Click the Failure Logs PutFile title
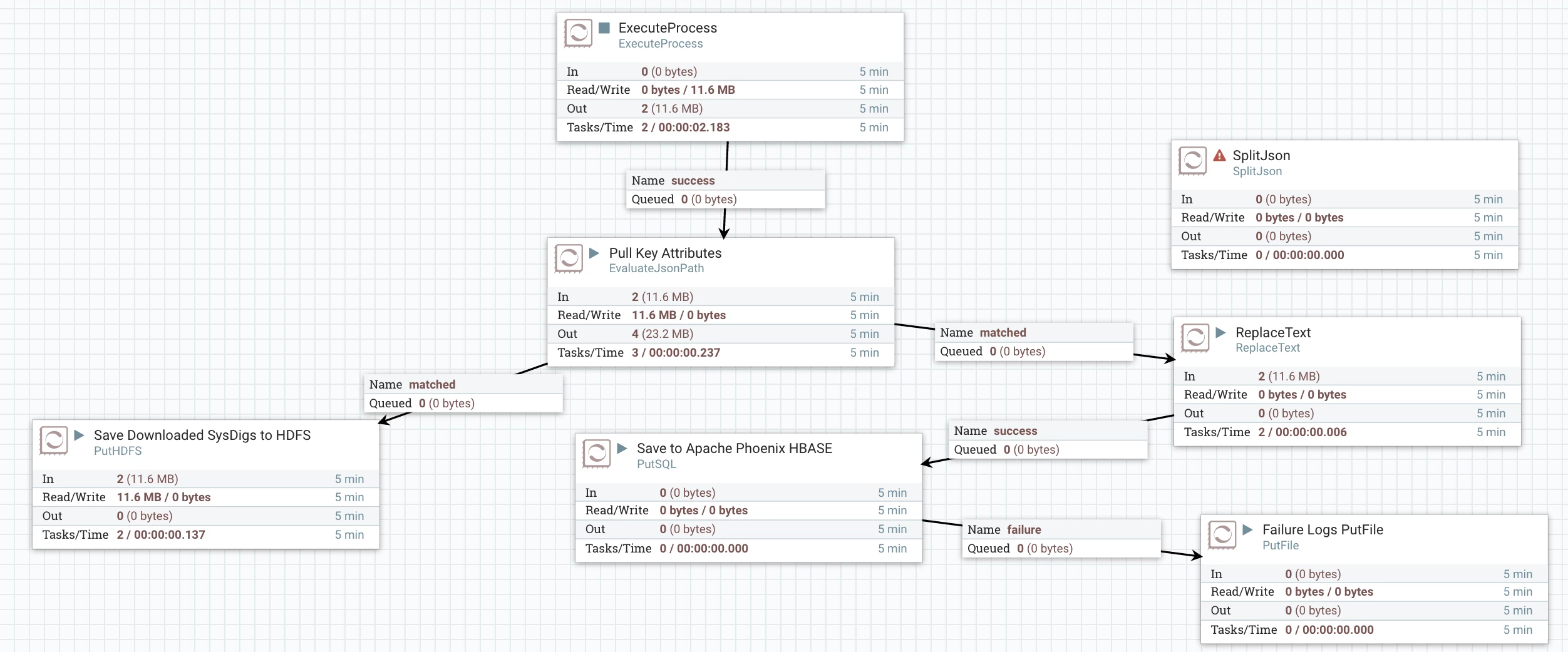Screen dimensions: 1568x652 coord(1323,529)
